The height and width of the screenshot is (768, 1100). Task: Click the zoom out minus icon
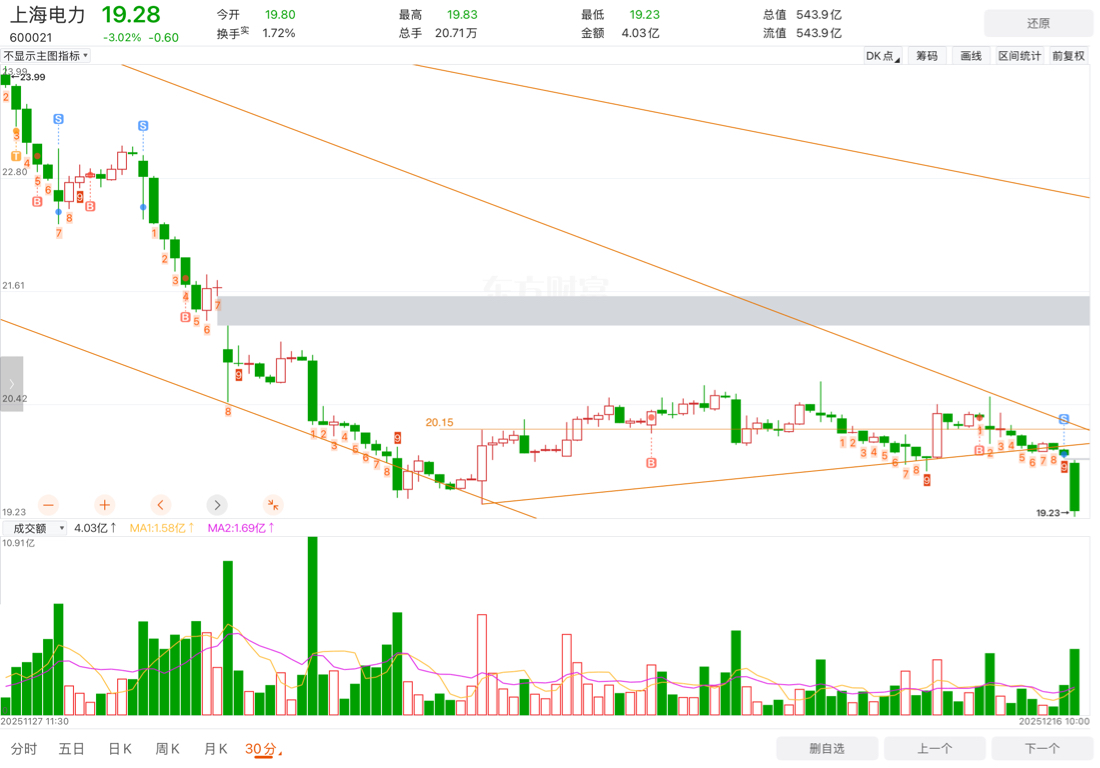48,504
